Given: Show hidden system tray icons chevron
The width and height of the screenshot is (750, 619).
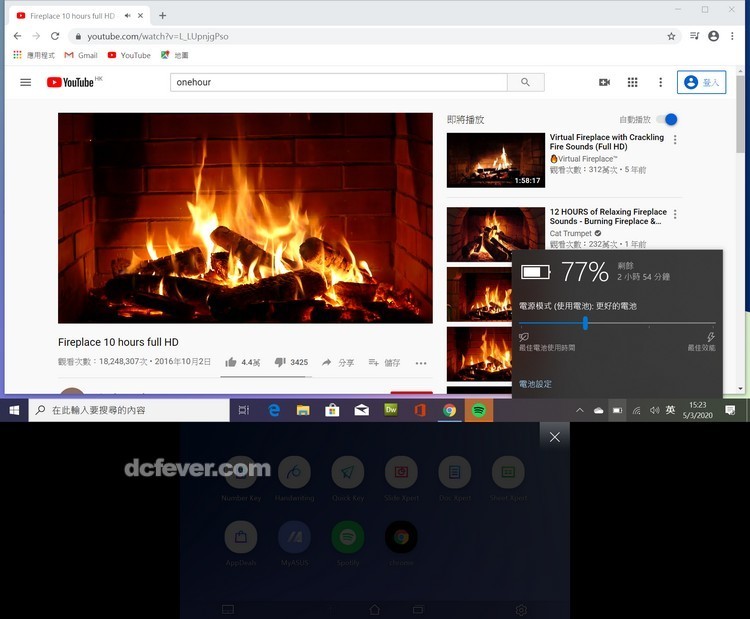Looking at the screenshot, I should [x=580, y=410].
